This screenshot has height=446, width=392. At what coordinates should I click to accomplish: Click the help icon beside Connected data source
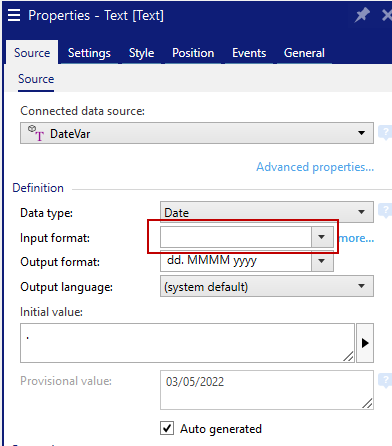(x=385, y=133)
